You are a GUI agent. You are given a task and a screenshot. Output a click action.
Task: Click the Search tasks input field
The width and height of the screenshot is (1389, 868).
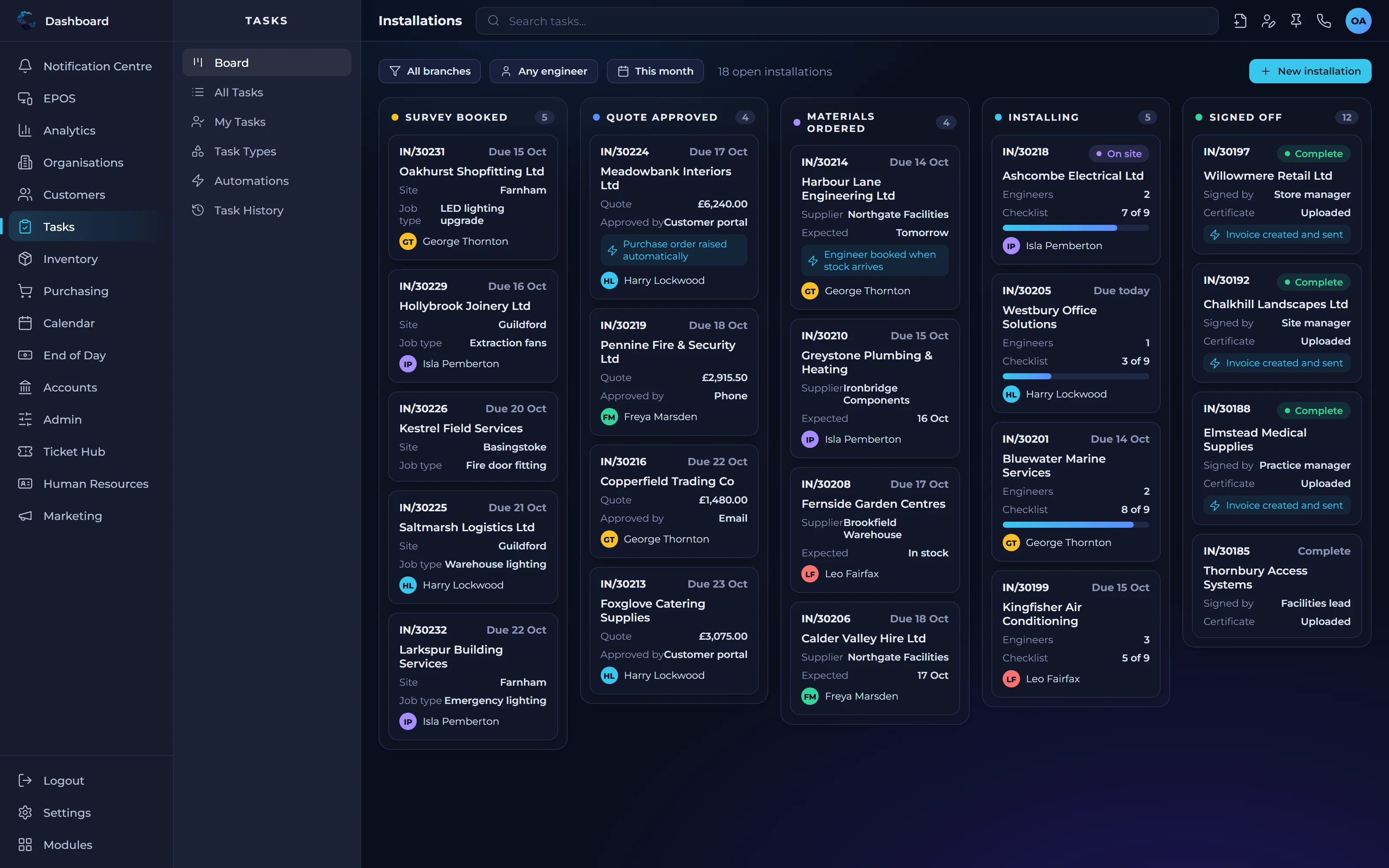(846, 21)
